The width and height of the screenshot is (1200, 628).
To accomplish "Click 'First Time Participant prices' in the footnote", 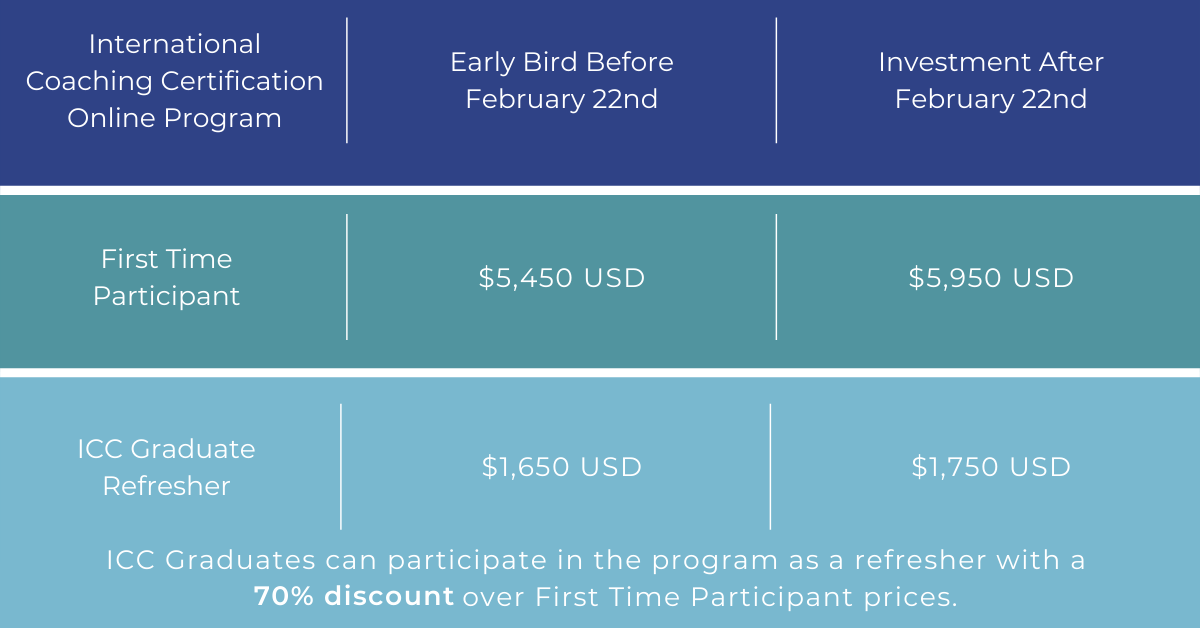I will 745,597.
